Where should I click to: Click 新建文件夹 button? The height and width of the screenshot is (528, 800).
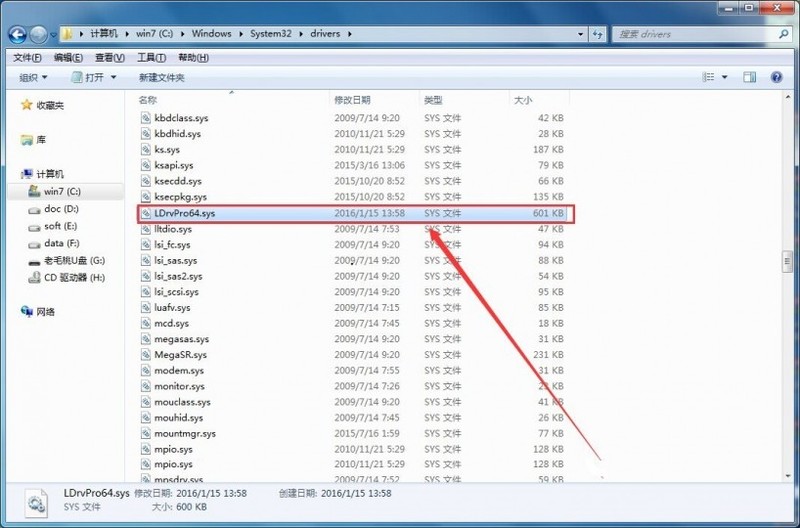click(161, 78)
